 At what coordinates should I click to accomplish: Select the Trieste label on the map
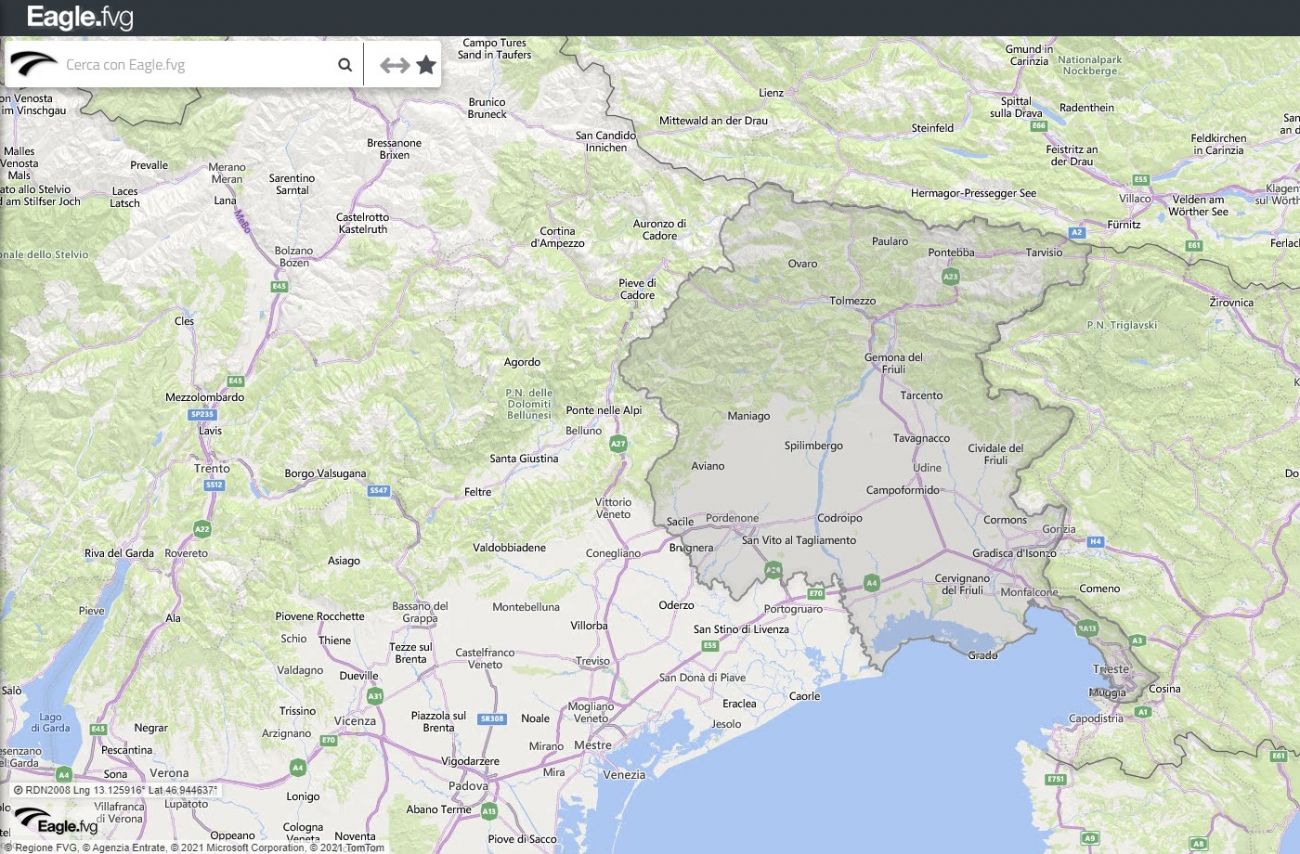pyautogui.click(x=1113, y=668)
